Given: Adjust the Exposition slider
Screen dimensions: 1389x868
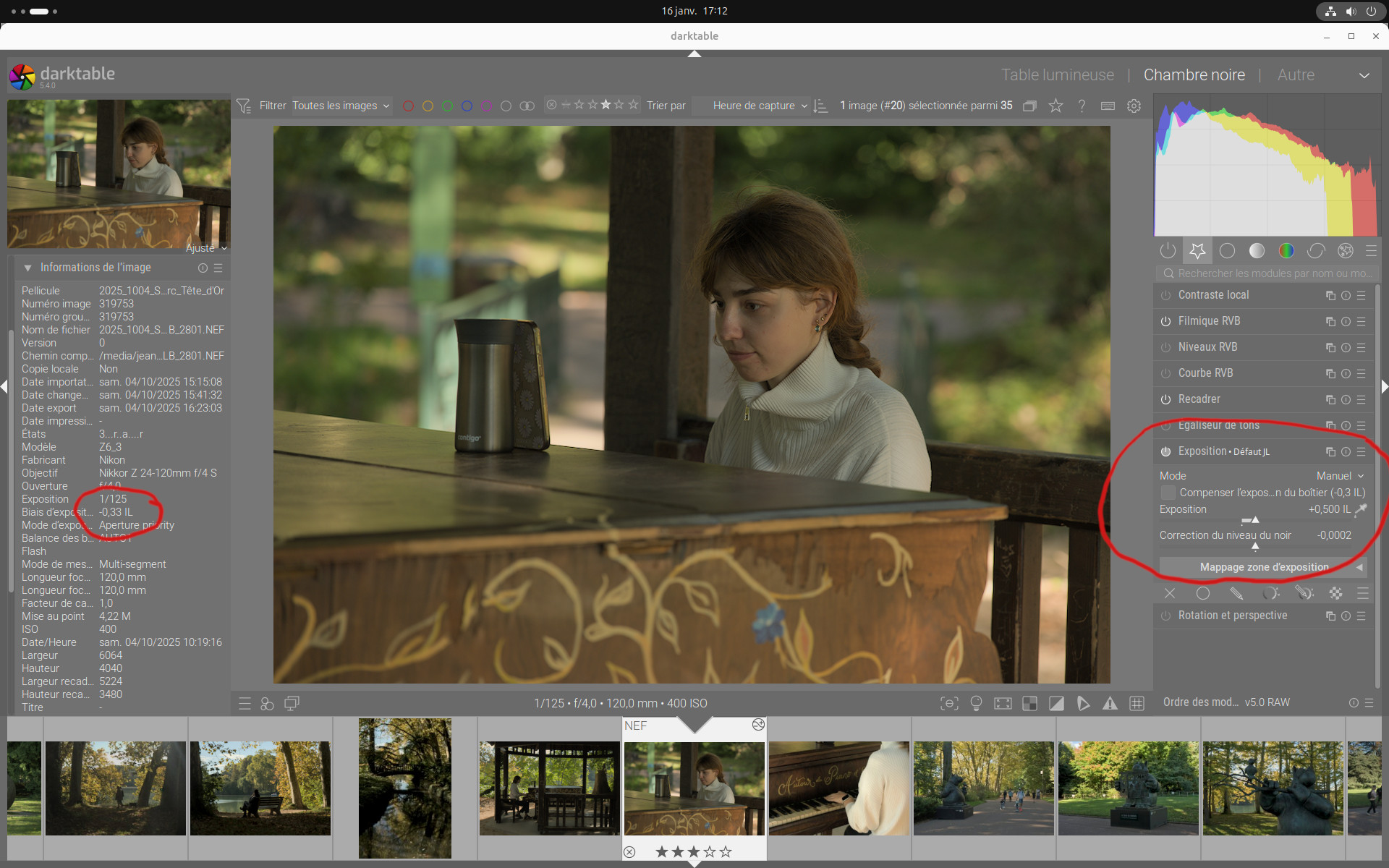Looking at the screenshot, I should coord(1254,519).
